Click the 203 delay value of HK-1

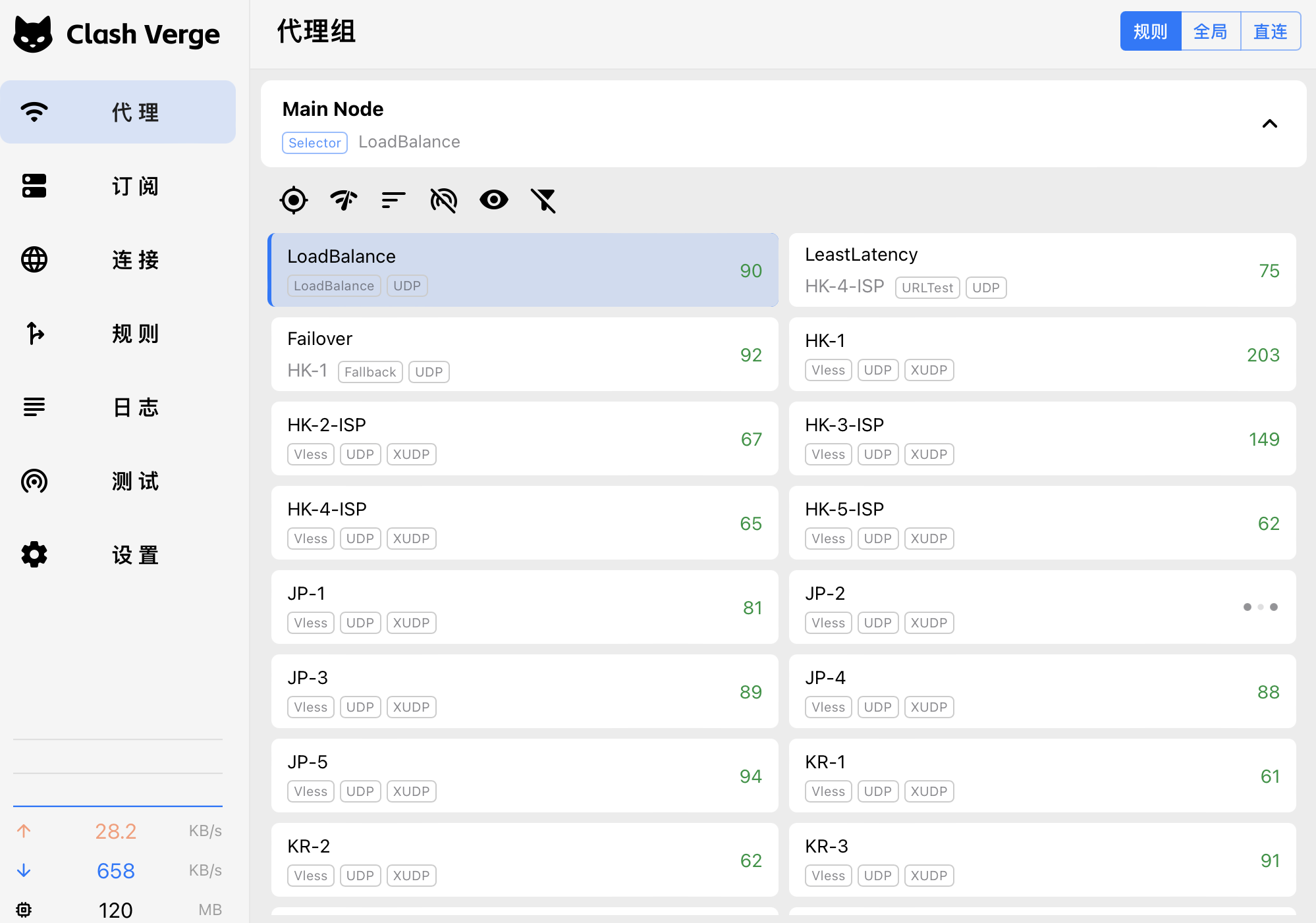click(x=1263, y=355)
